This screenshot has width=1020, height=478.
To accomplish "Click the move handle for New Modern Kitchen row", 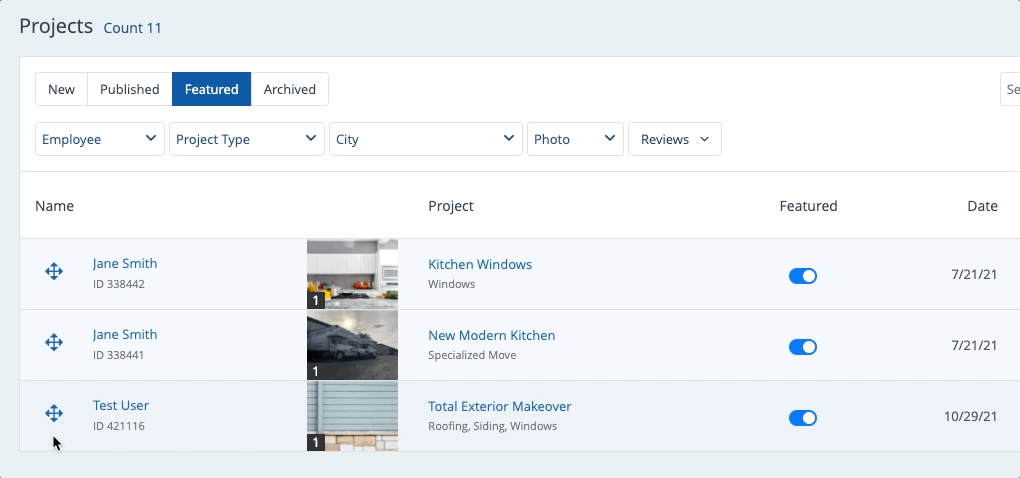I will [x=54, y=343].
